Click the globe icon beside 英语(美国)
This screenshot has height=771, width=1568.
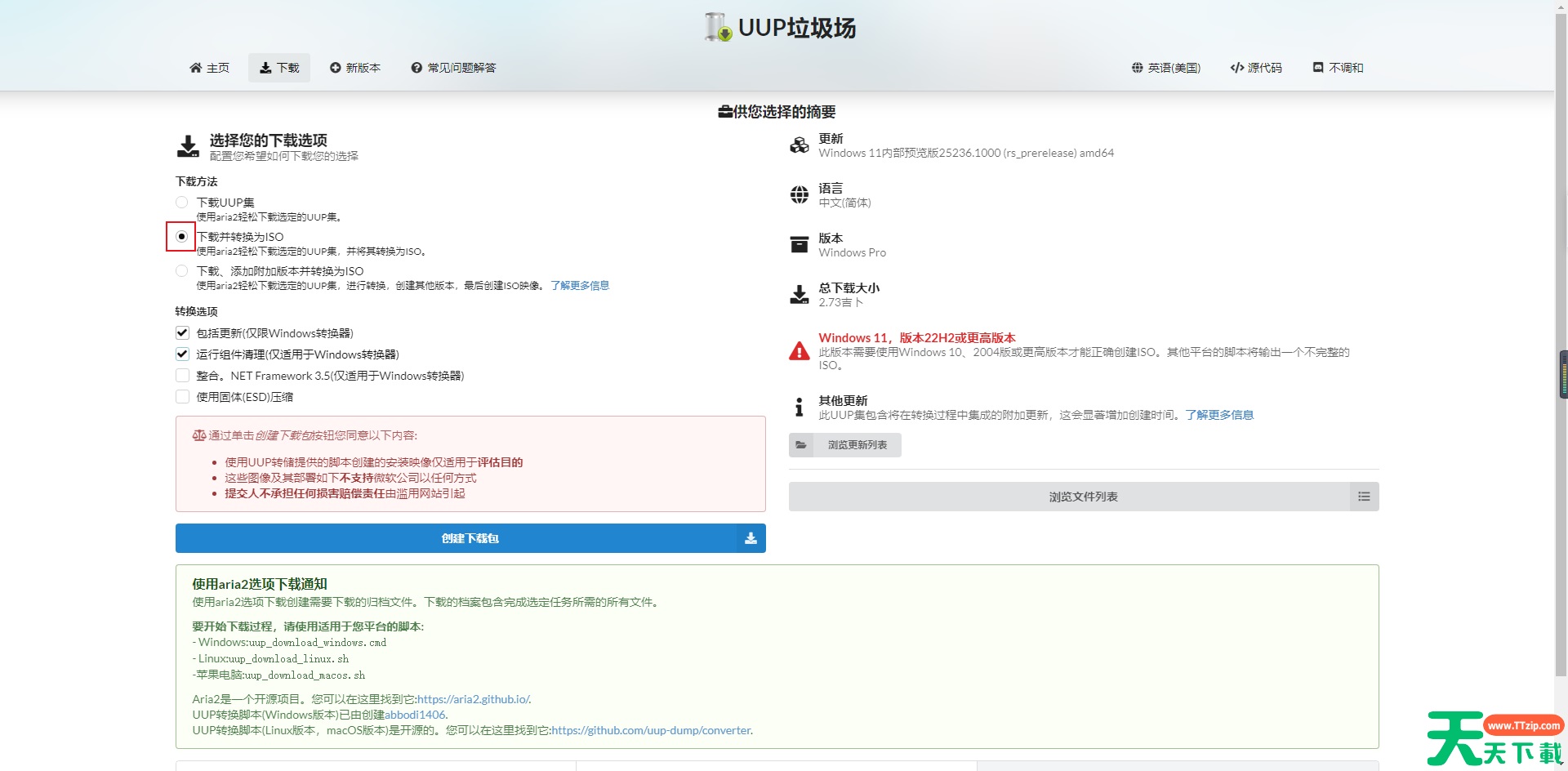[x=1137, y=68]
